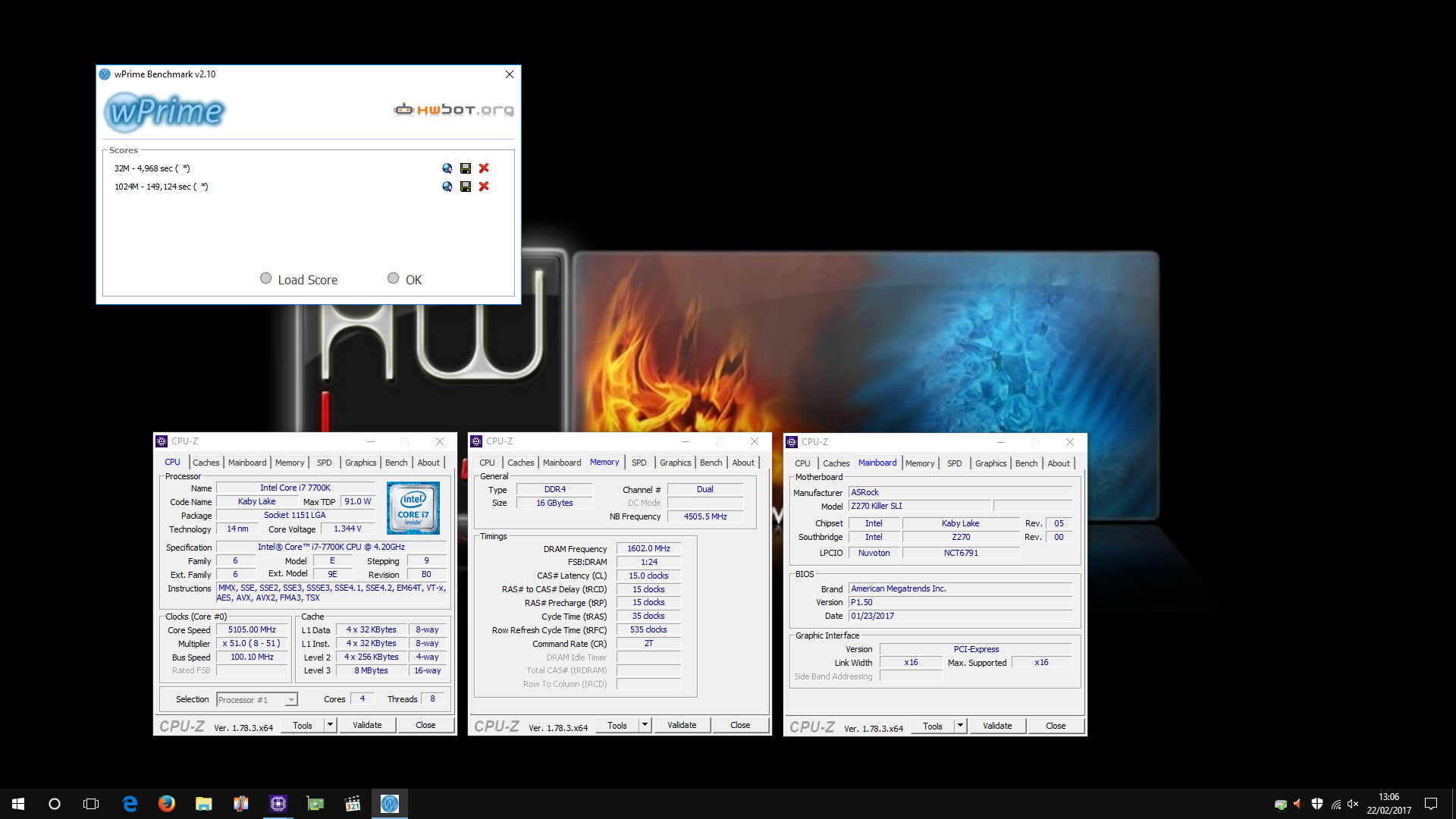Click the HWBOT.org logo in wPrime
Image resolution: width=1456 pixels, height=819 pixels.
[x=453, y=110]
